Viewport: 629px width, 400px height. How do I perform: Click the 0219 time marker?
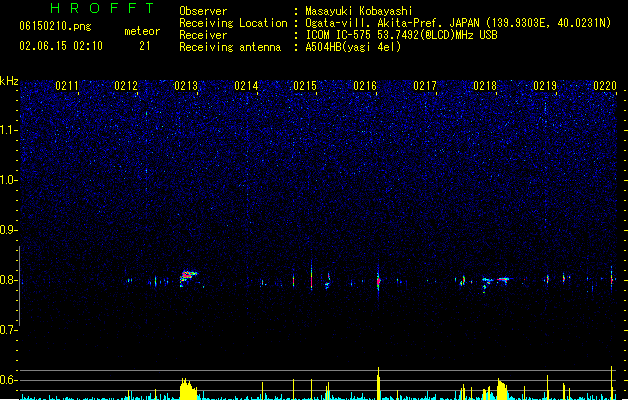[x=545, y=86]
